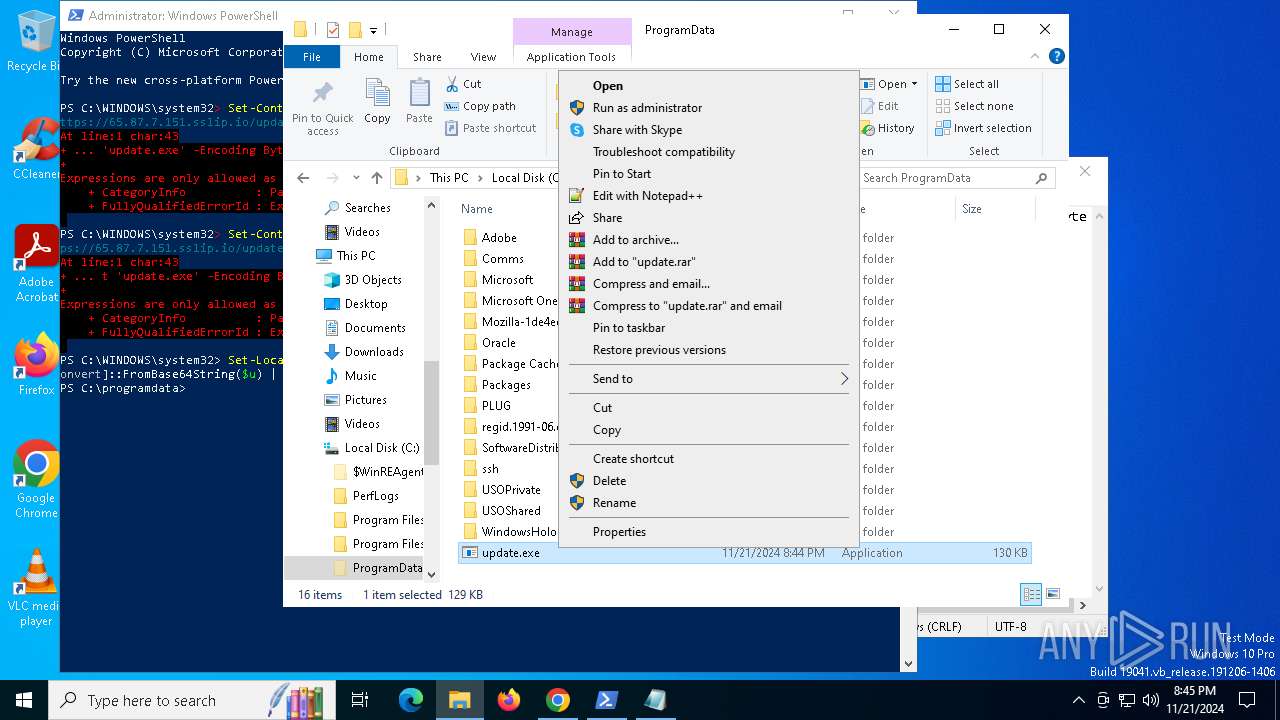Click the Back navigation arrow

tap(304, 178)
